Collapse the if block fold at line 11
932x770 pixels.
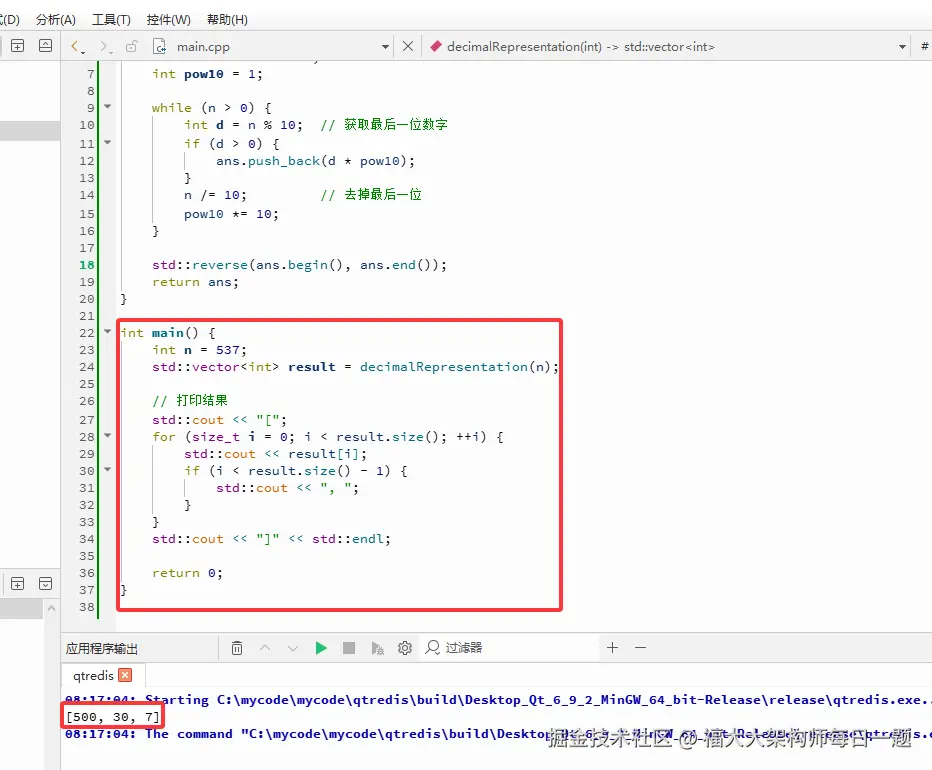click(x=108, y=142)
